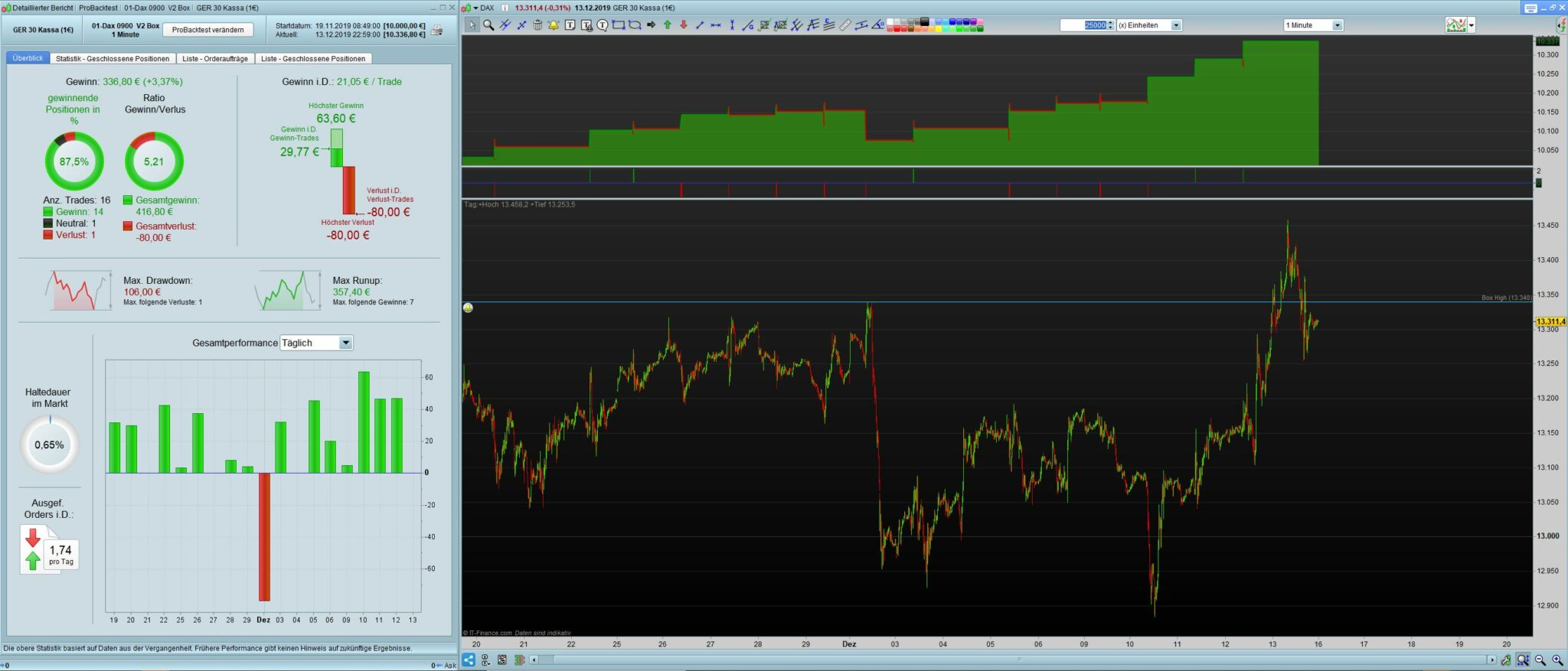Click the chart horizontal scrollbar track
The height and width of the screenshot is (671, 1568).
1013,660
